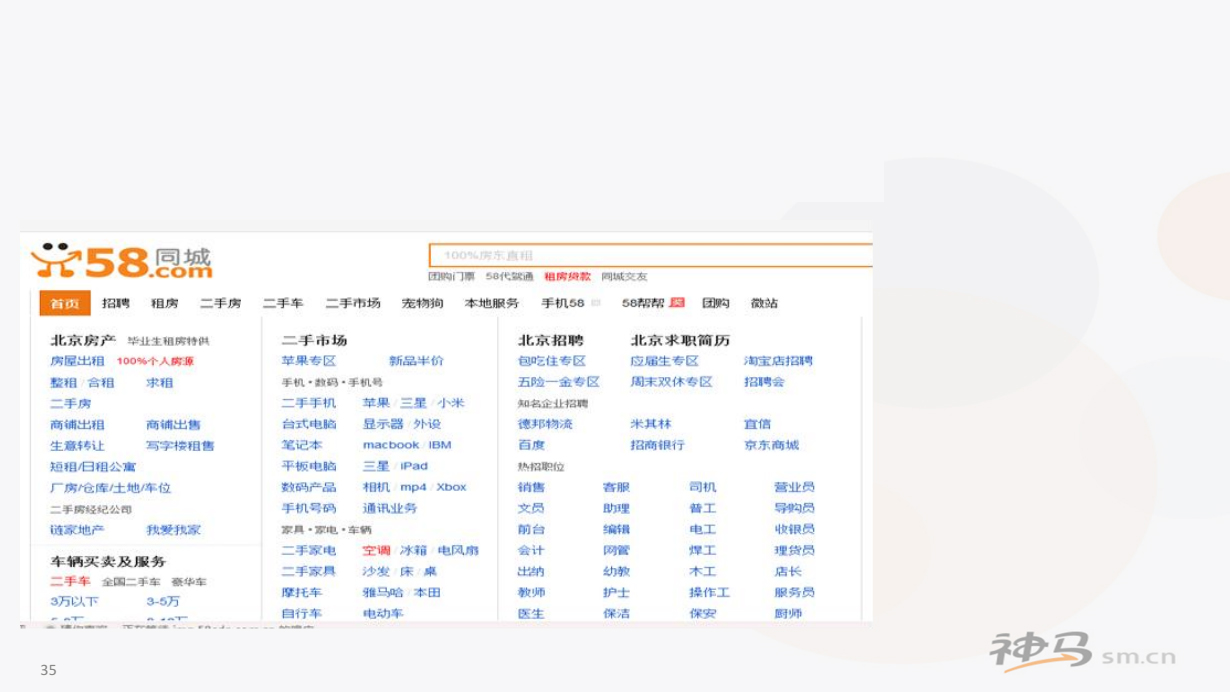This screenshot has width=1230, height=692.
Task: Click the 包吃住专区 link
Action: tap(552, 361)
